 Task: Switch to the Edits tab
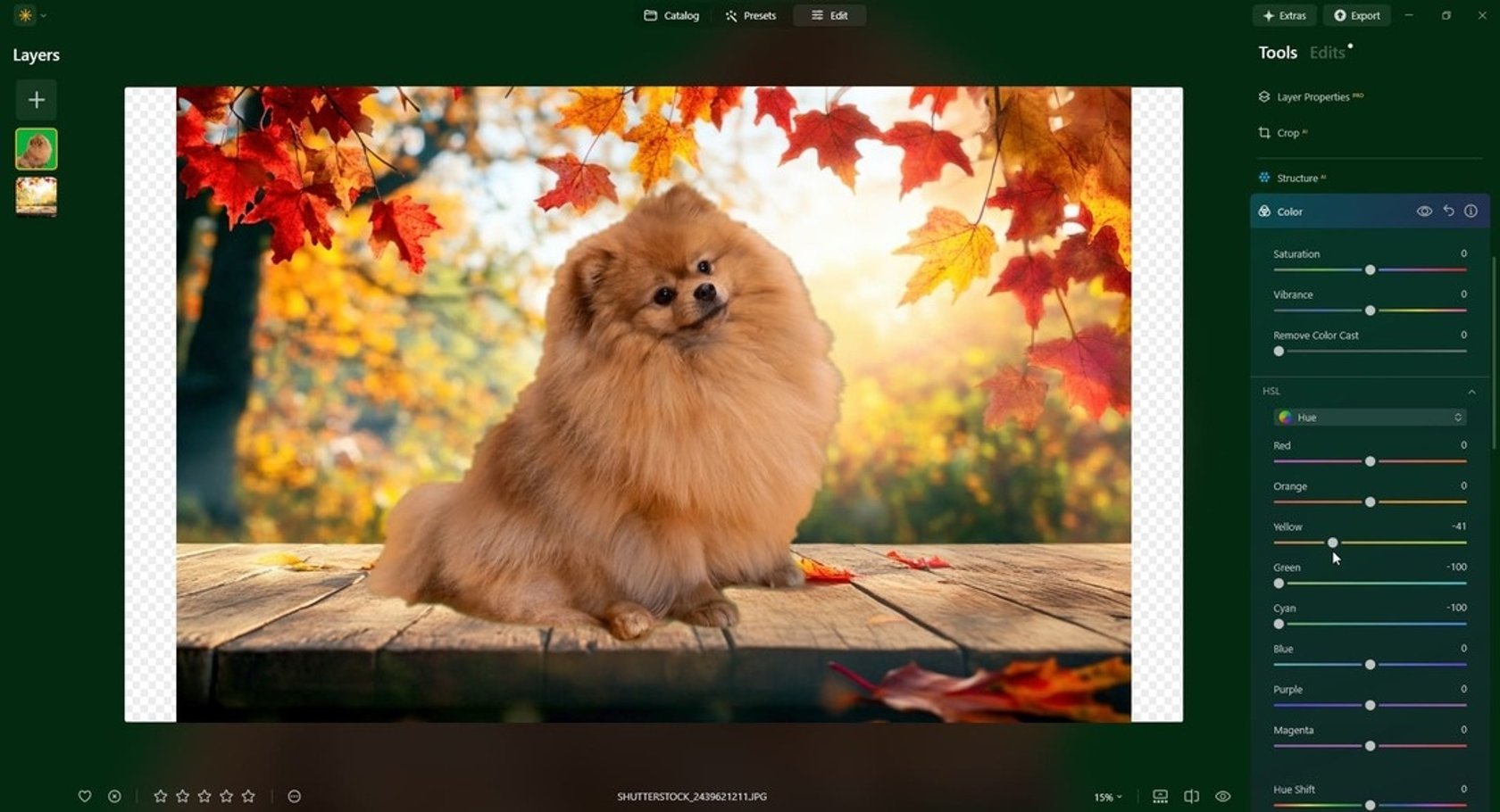[x=1325, y=53]
